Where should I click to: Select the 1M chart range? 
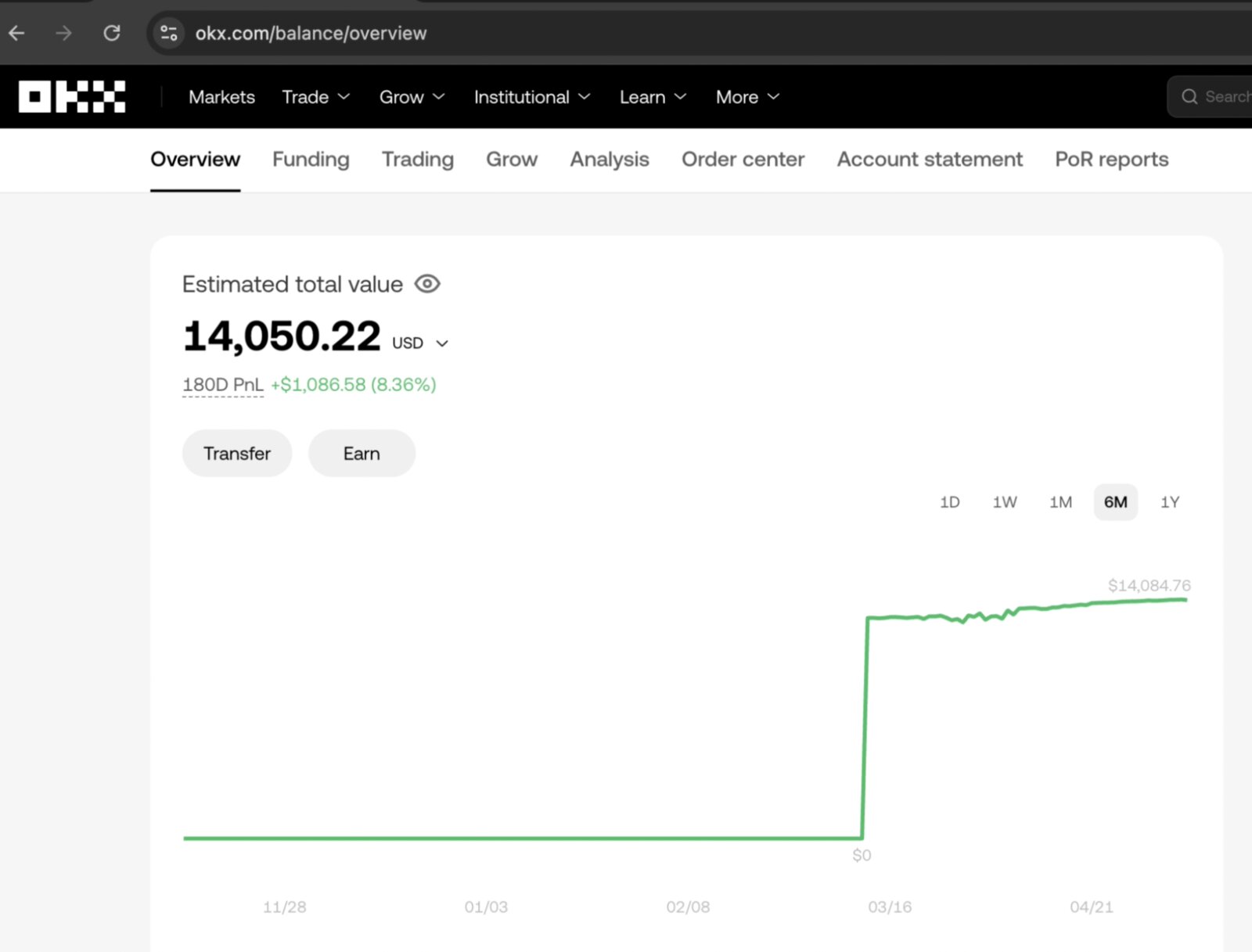pyautogui.click(x=1060, y=502)
